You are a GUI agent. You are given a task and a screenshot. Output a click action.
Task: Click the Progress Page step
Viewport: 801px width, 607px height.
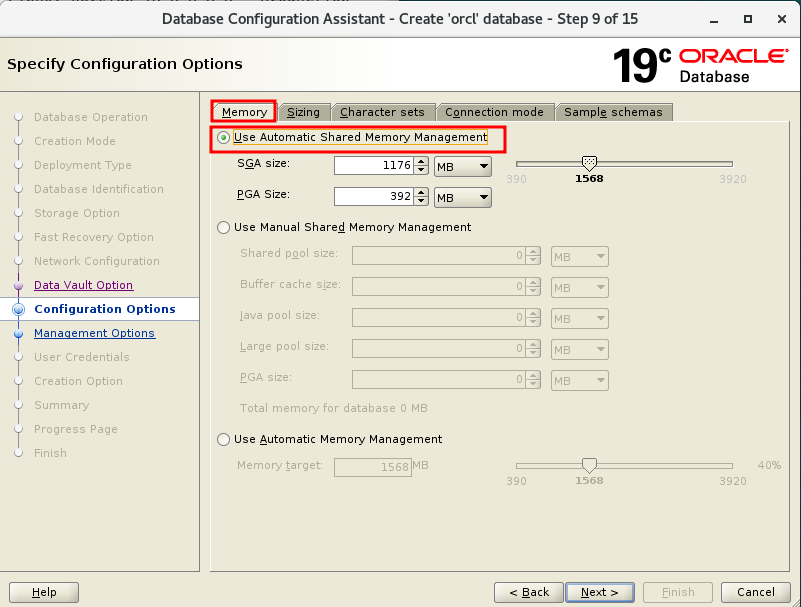tap(76, 429)
